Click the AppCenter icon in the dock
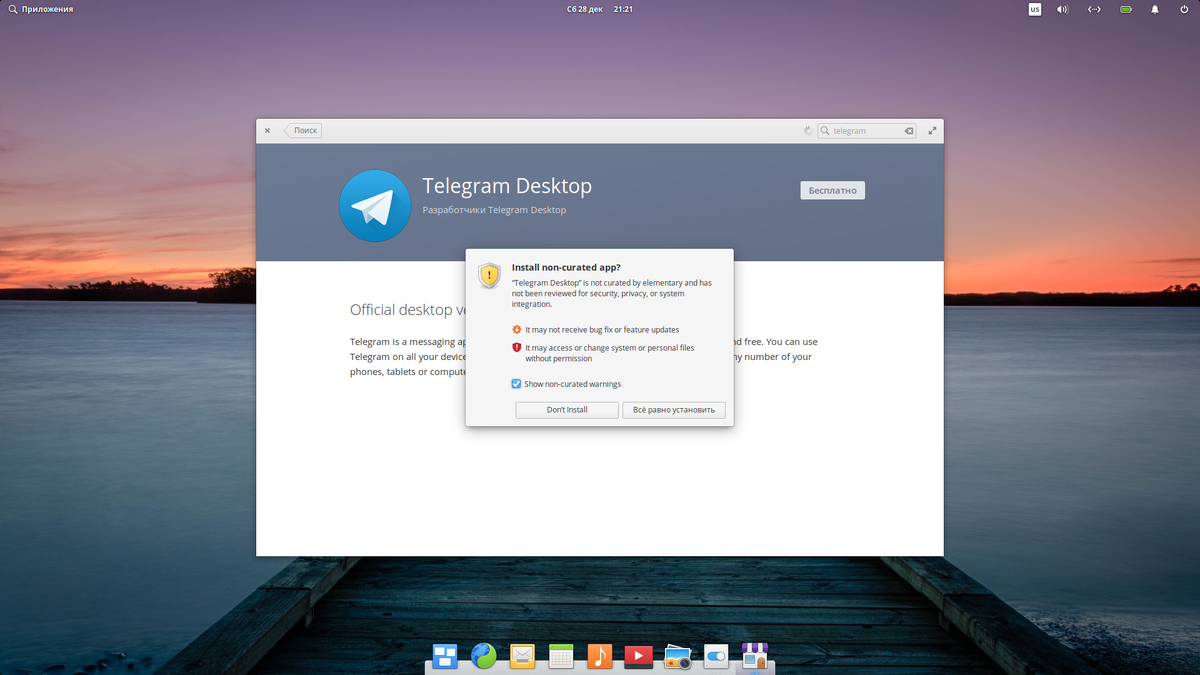 [754, 656]
